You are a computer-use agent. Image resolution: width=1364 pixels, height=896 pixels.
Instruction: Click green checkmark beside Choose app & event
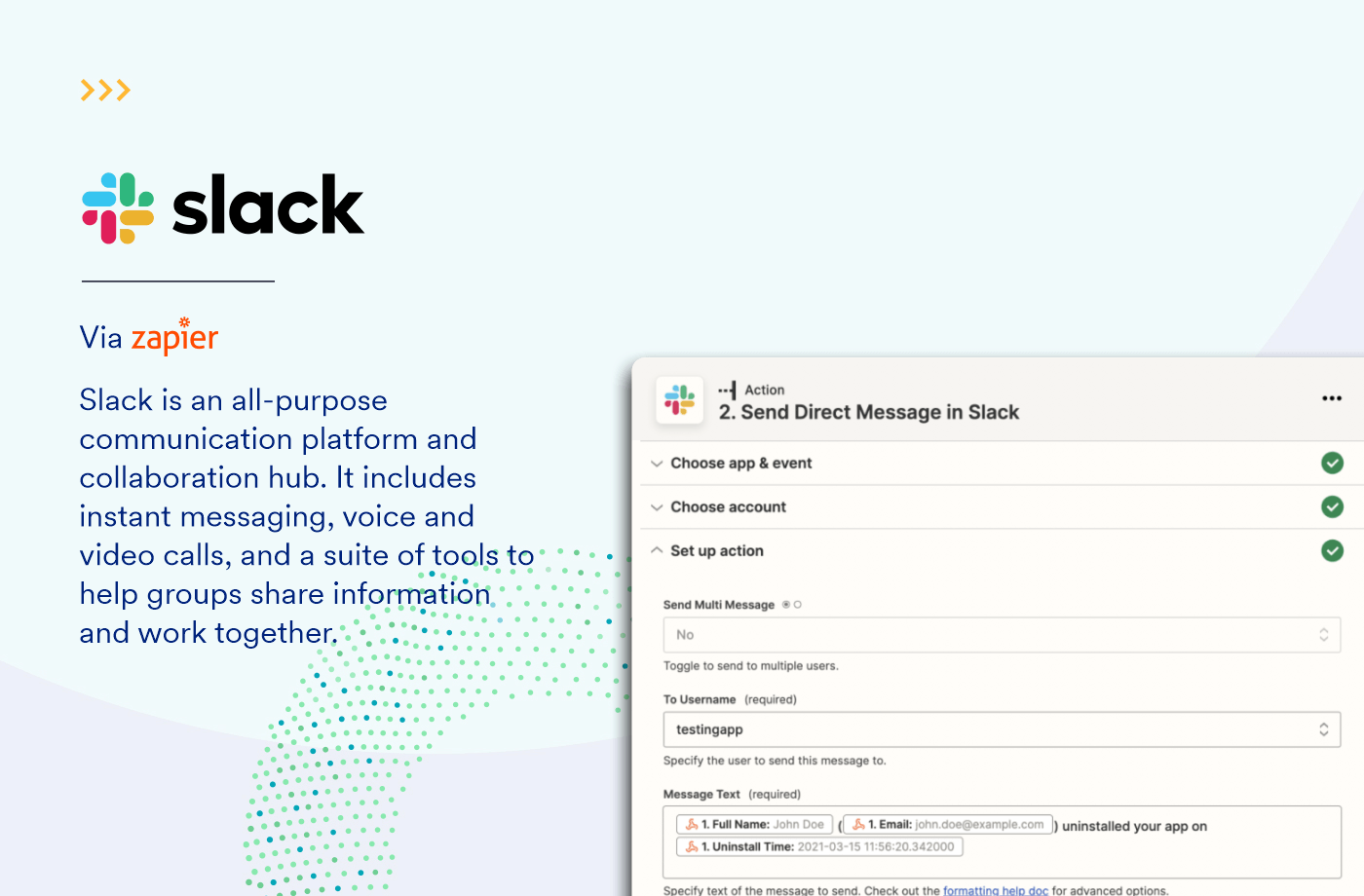[x=1332, y=464]
